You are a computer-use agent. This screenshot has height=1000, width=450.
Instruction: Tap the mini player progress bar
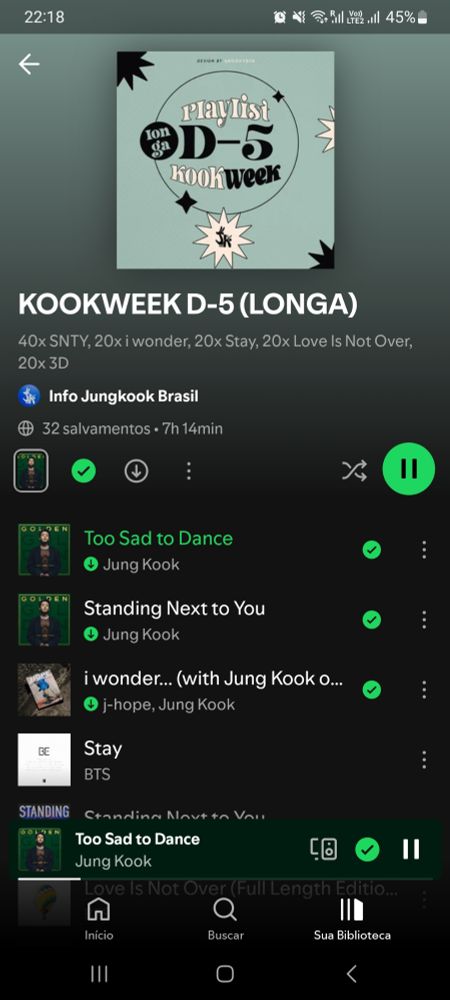[x=225, y=879]
